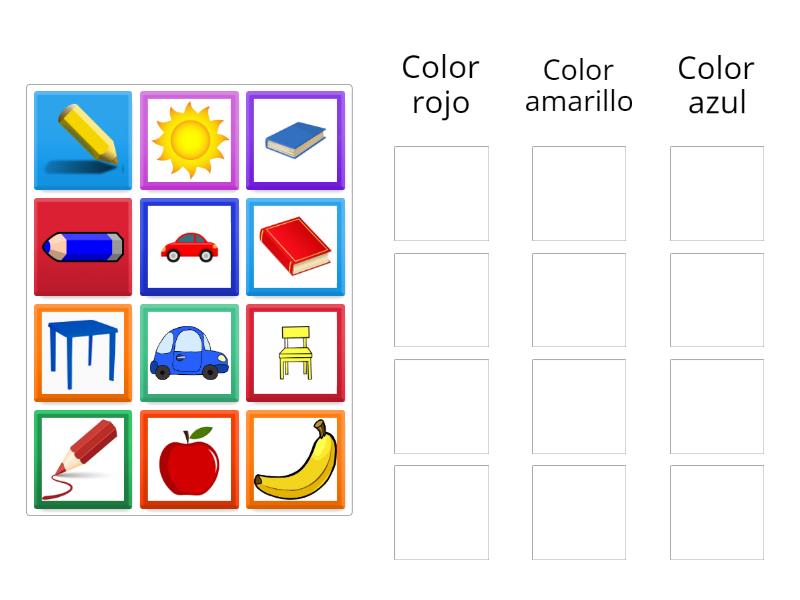
Task: Click the blue car image
Action: 189,353
